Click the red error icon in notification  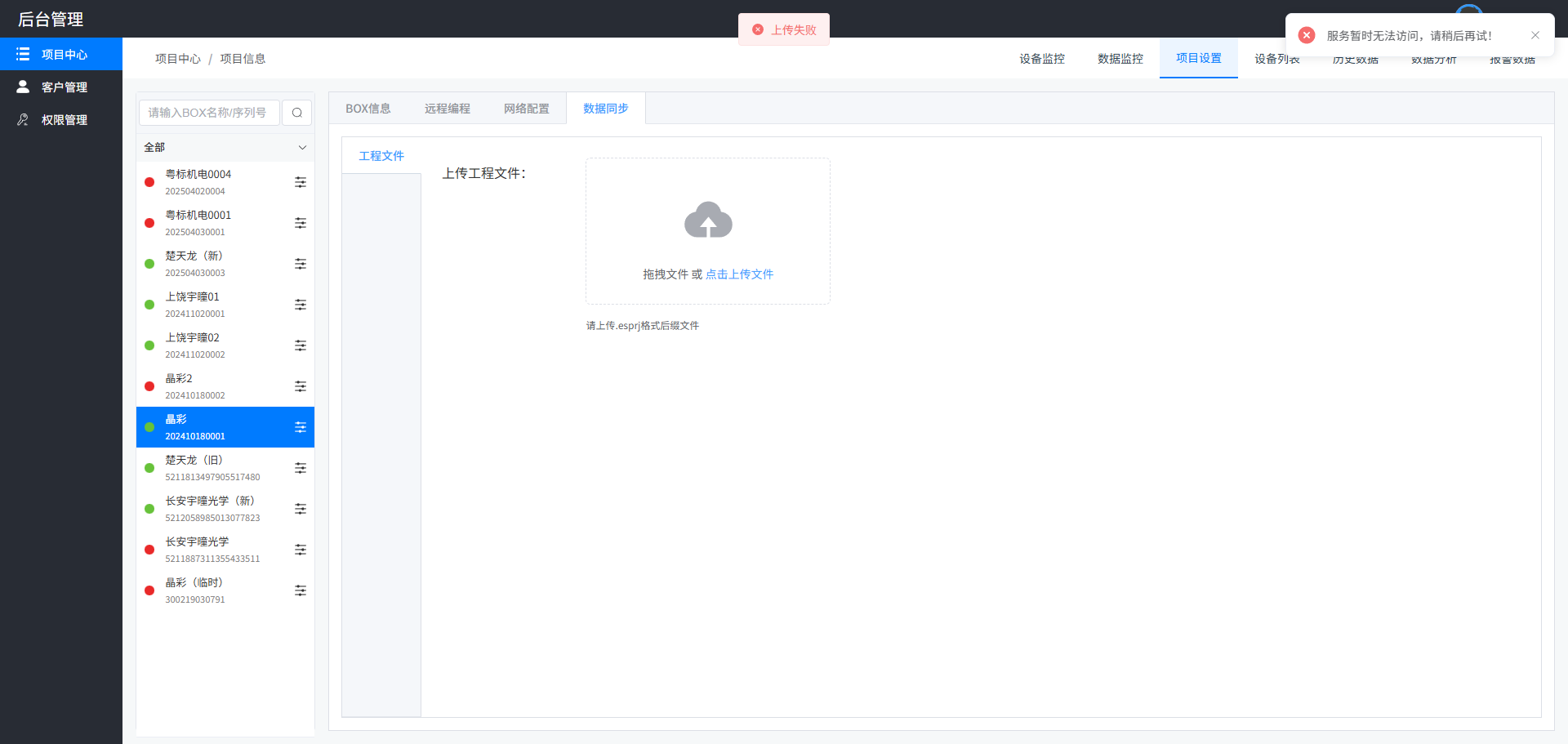1307,35
